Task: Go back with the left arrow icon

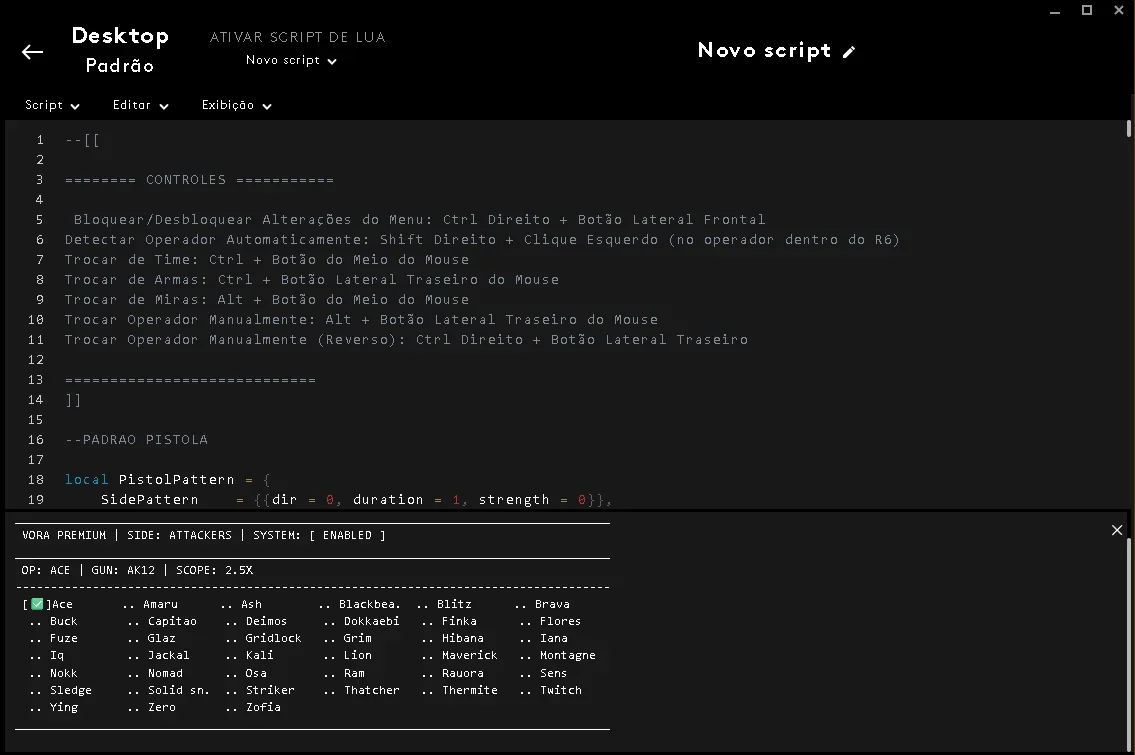Action: click(33, 52)
